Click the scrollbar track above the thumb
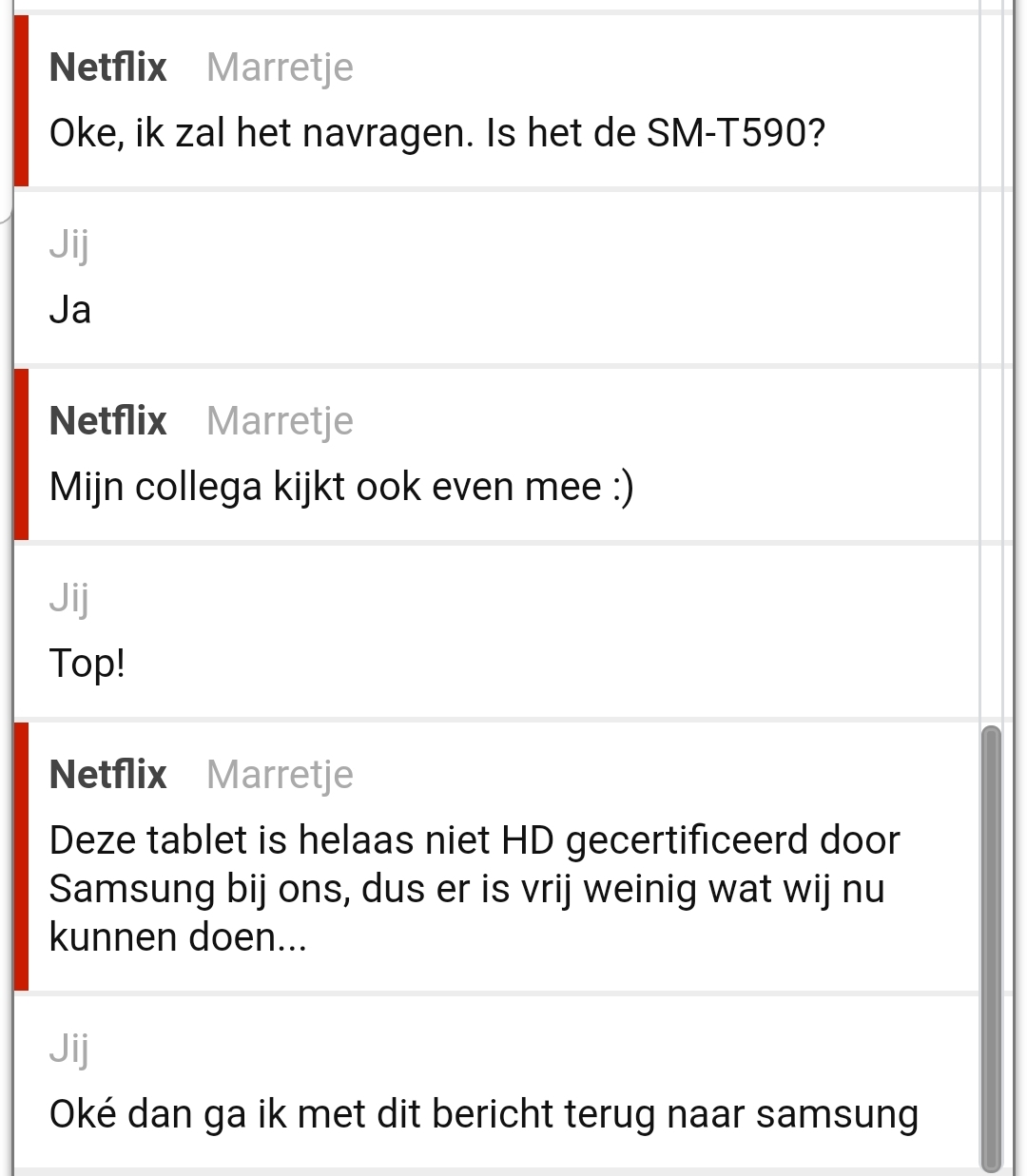Screen dimensions: 1027x1176 pyautogui.click(x=991, y=380)
